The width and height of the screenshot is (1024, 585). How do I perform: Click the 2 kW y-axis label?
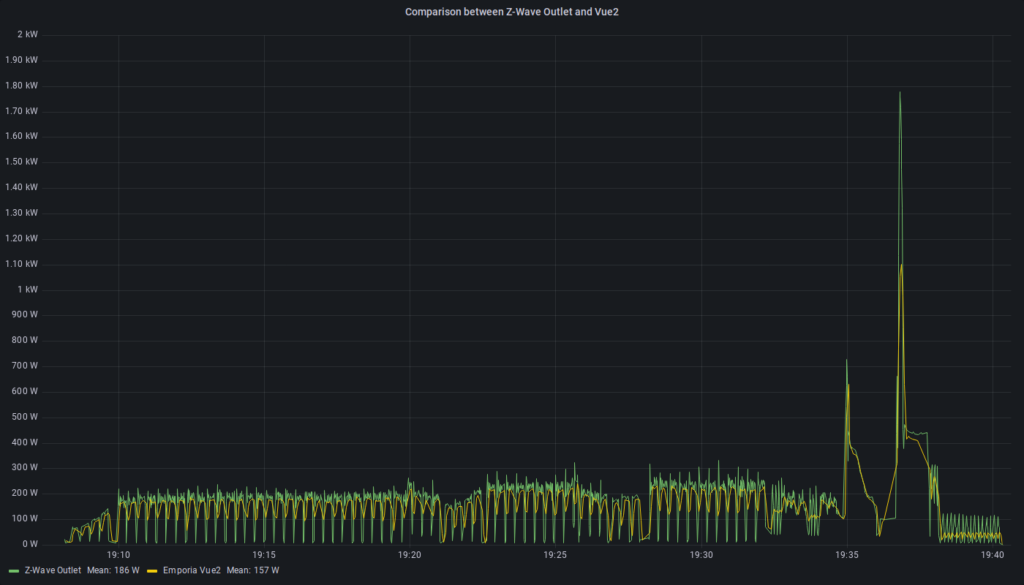point(27,34)
